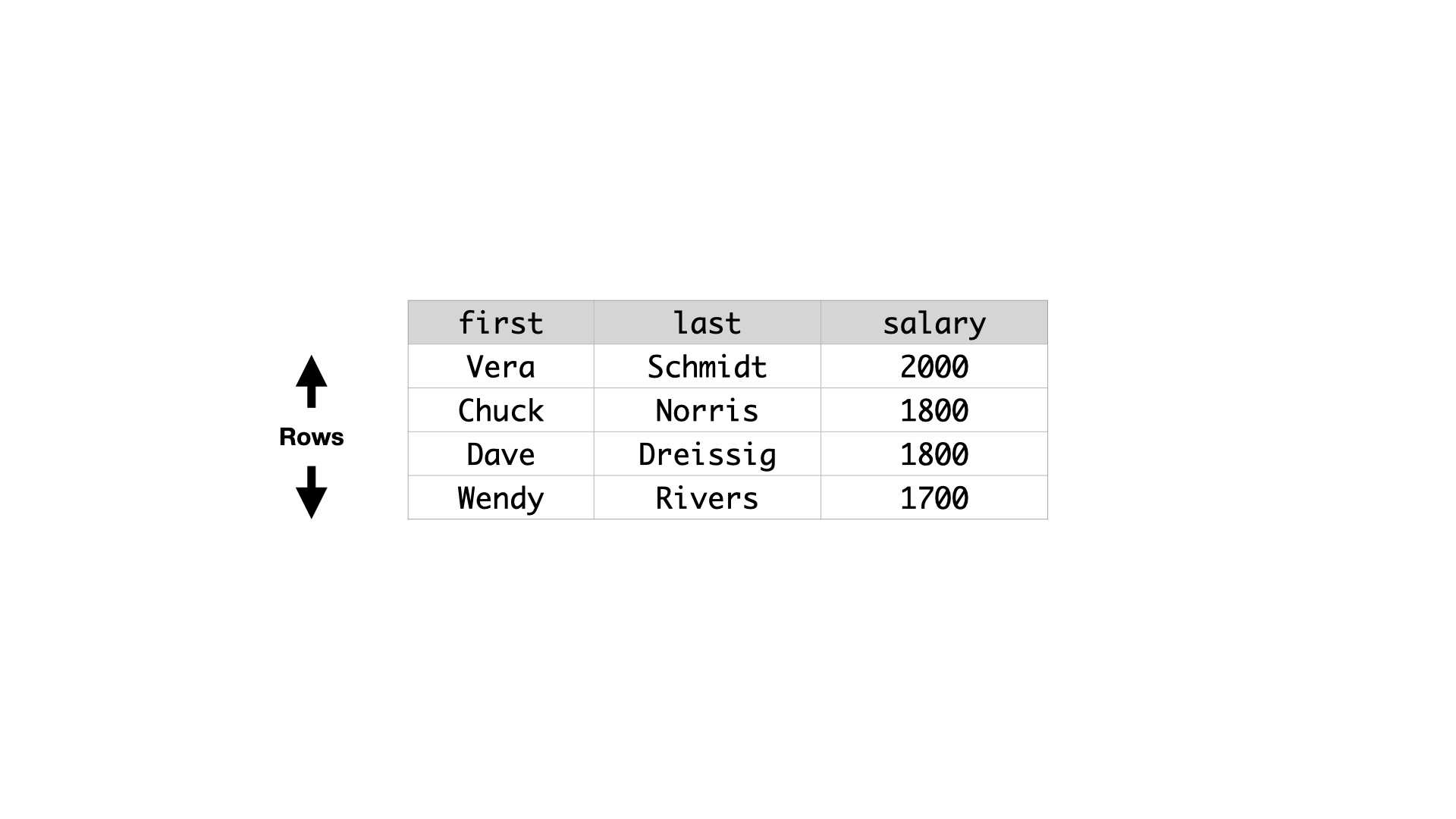Click the cell containing Vera

pyautogui.click(x=500, y=367)
